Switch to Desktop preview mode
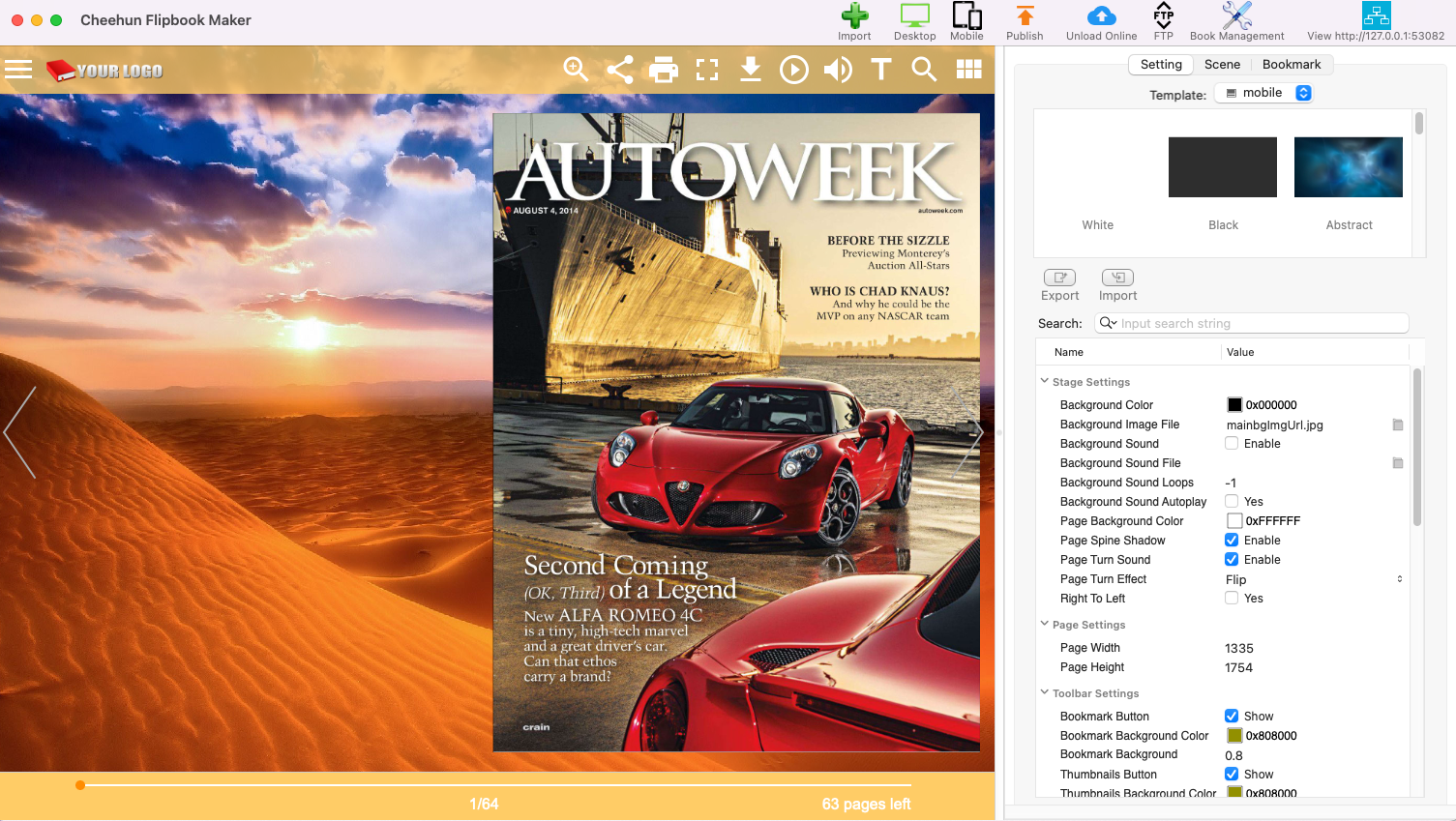 (914, 15)
